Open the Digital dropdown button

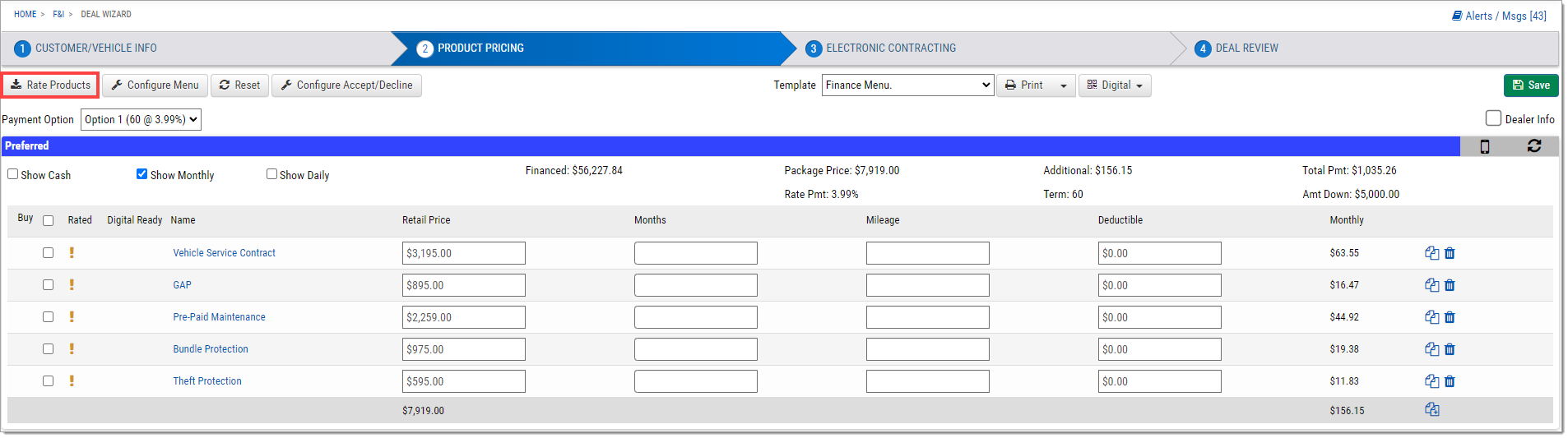pyautogui.click(x=1115, y=85)
